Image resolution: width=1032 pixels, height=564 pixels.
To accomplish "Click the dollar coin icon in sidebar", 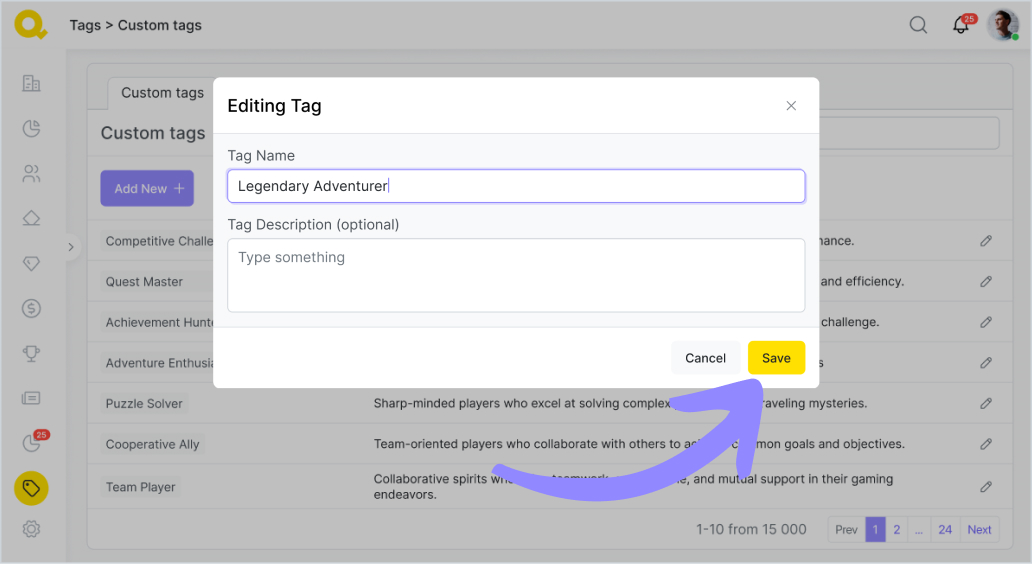I will click(31, 308).
